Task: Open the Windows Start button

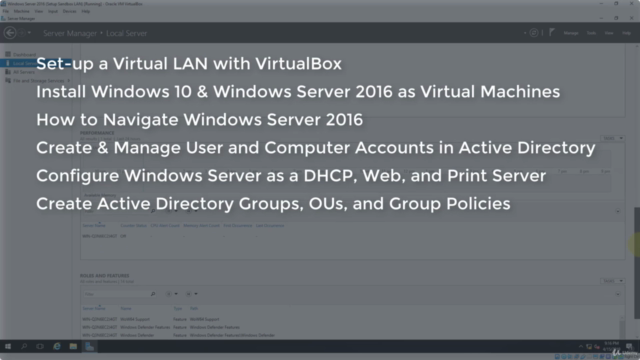Action: pyautogui.click(x=8, y=347)
